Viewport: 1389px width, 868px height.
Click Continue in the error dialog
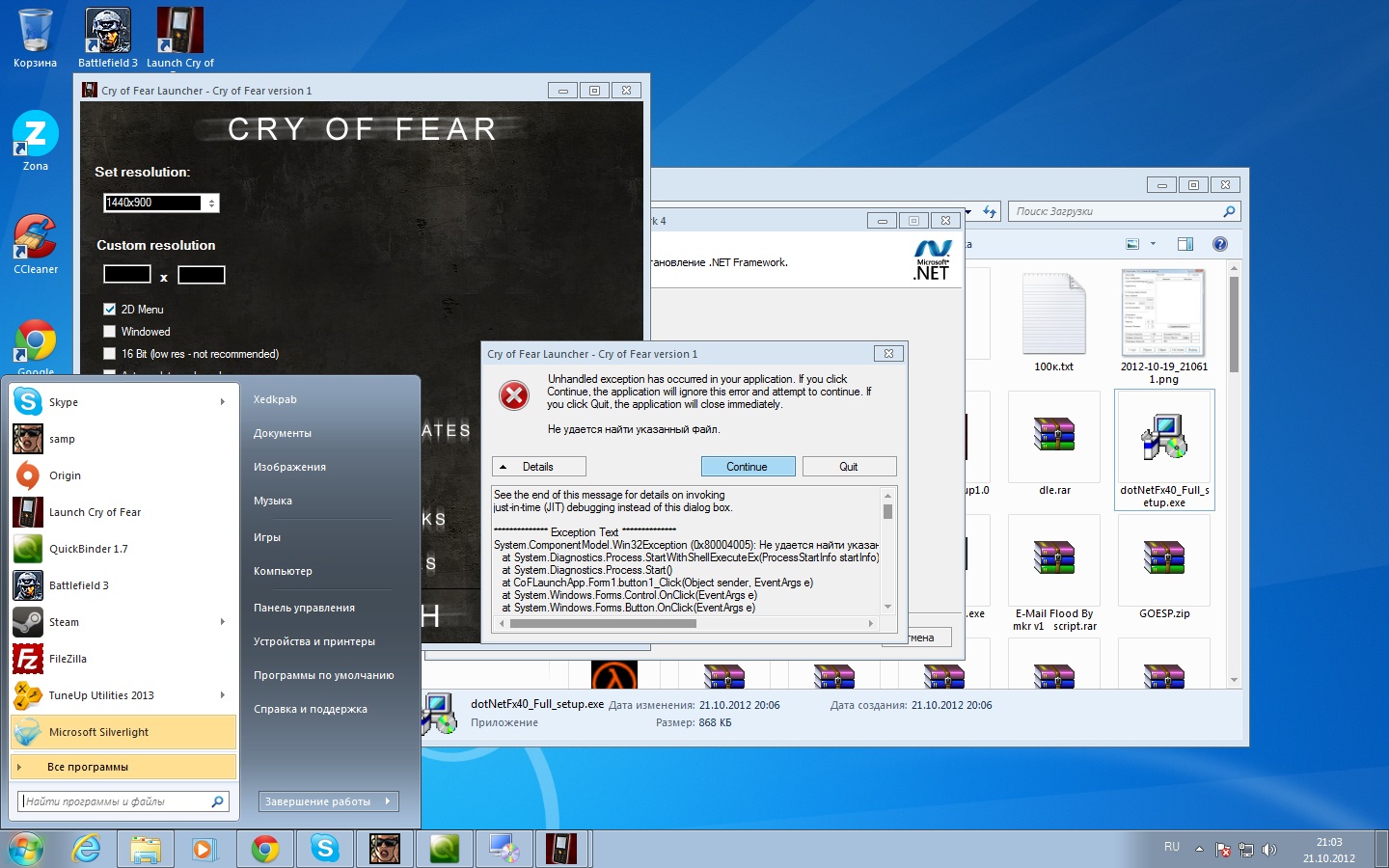(x=747, y=467)
